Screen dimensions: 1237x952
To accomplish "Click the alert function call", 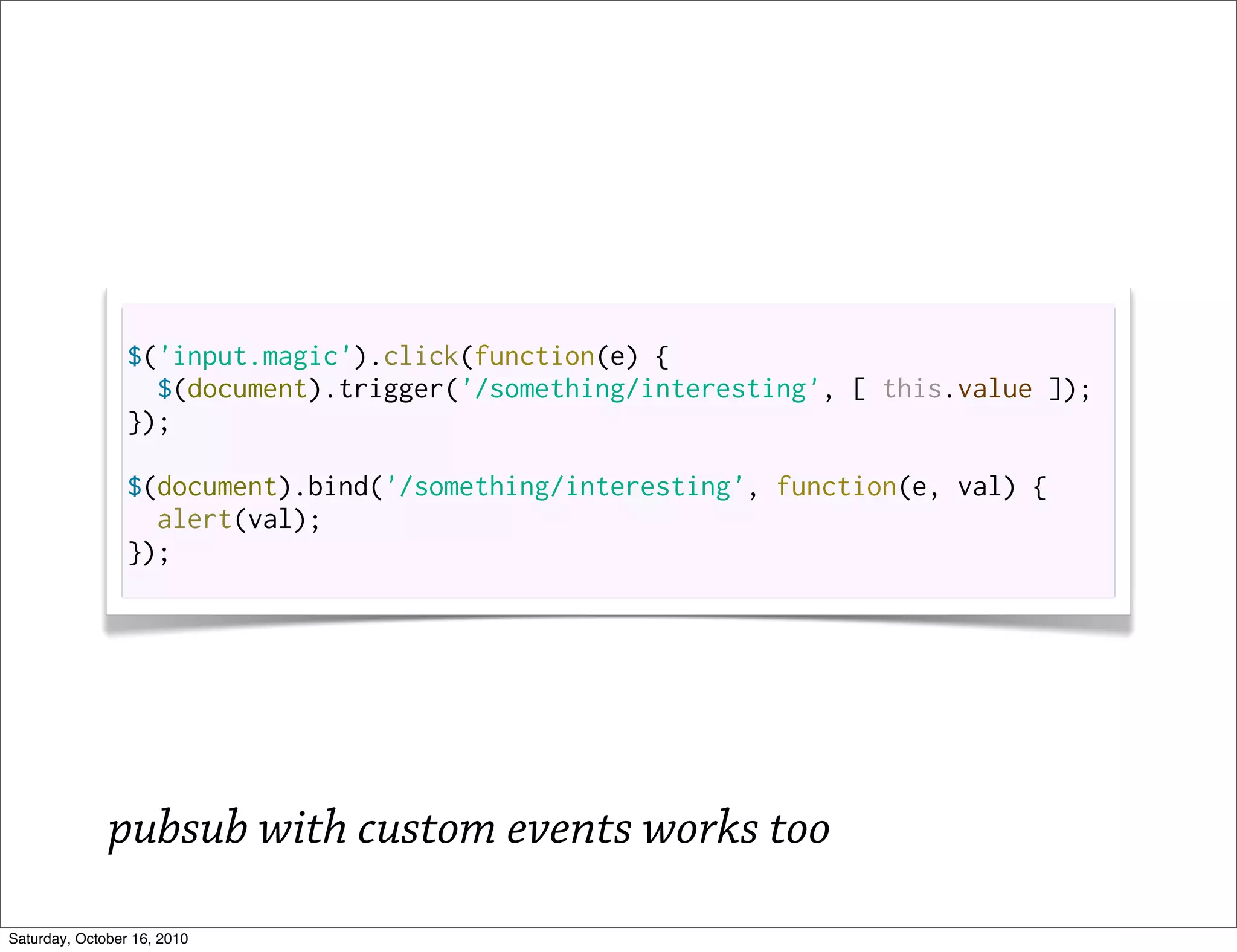I will tap(194, 519).
